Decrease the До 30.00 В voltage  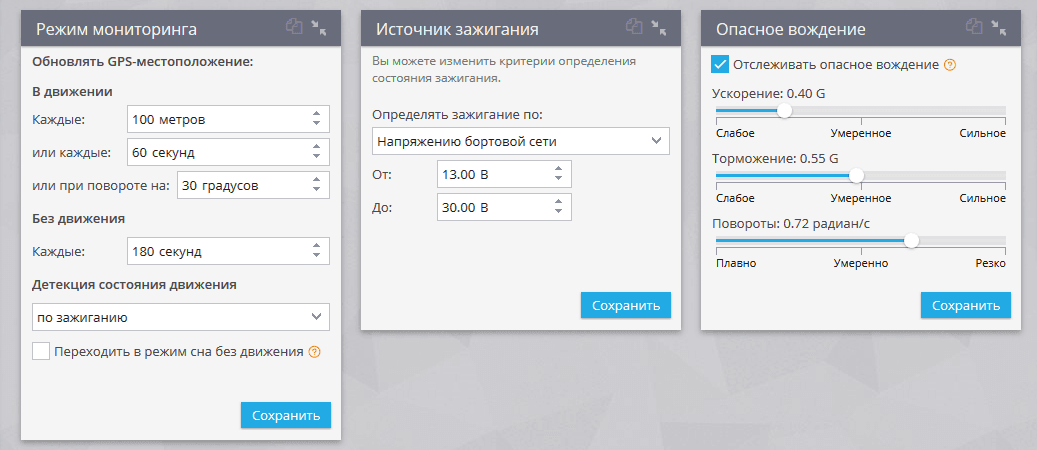[558, 212]
